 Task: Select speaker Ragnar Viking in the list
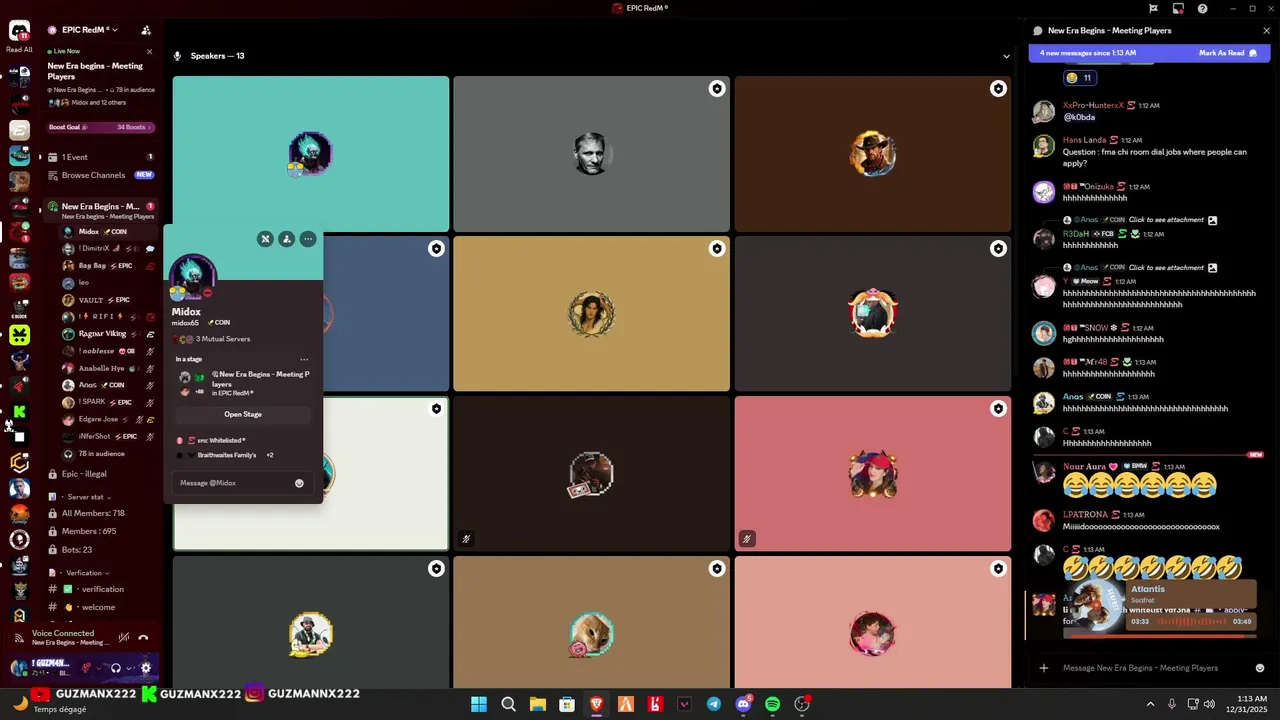tap(108, 334)
